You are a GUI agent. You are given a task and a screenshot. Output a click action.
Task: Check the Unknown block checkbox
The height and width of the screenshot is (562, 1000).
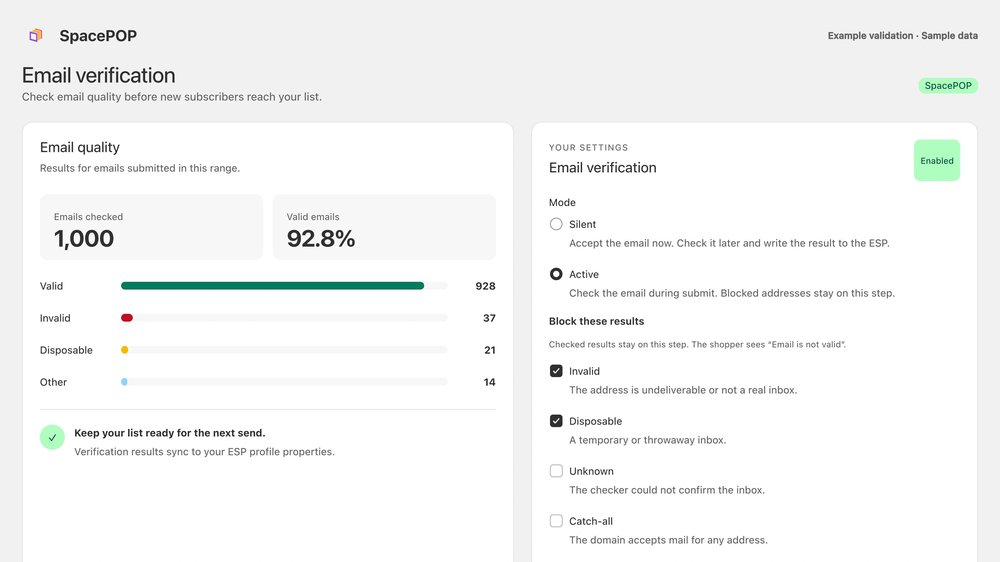556,471
